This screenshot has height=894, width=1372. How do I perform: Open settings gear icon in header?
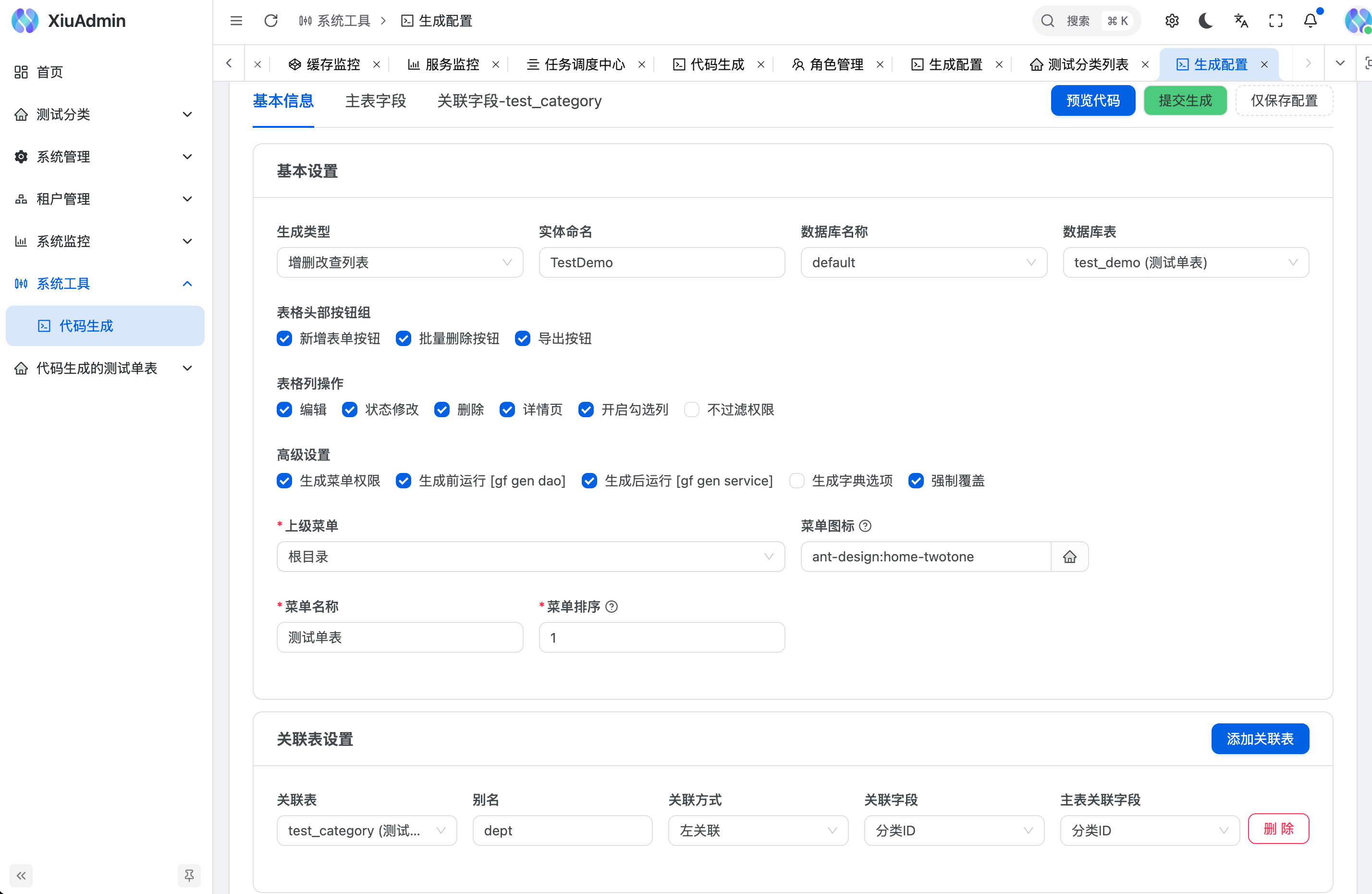[1171, 21]
